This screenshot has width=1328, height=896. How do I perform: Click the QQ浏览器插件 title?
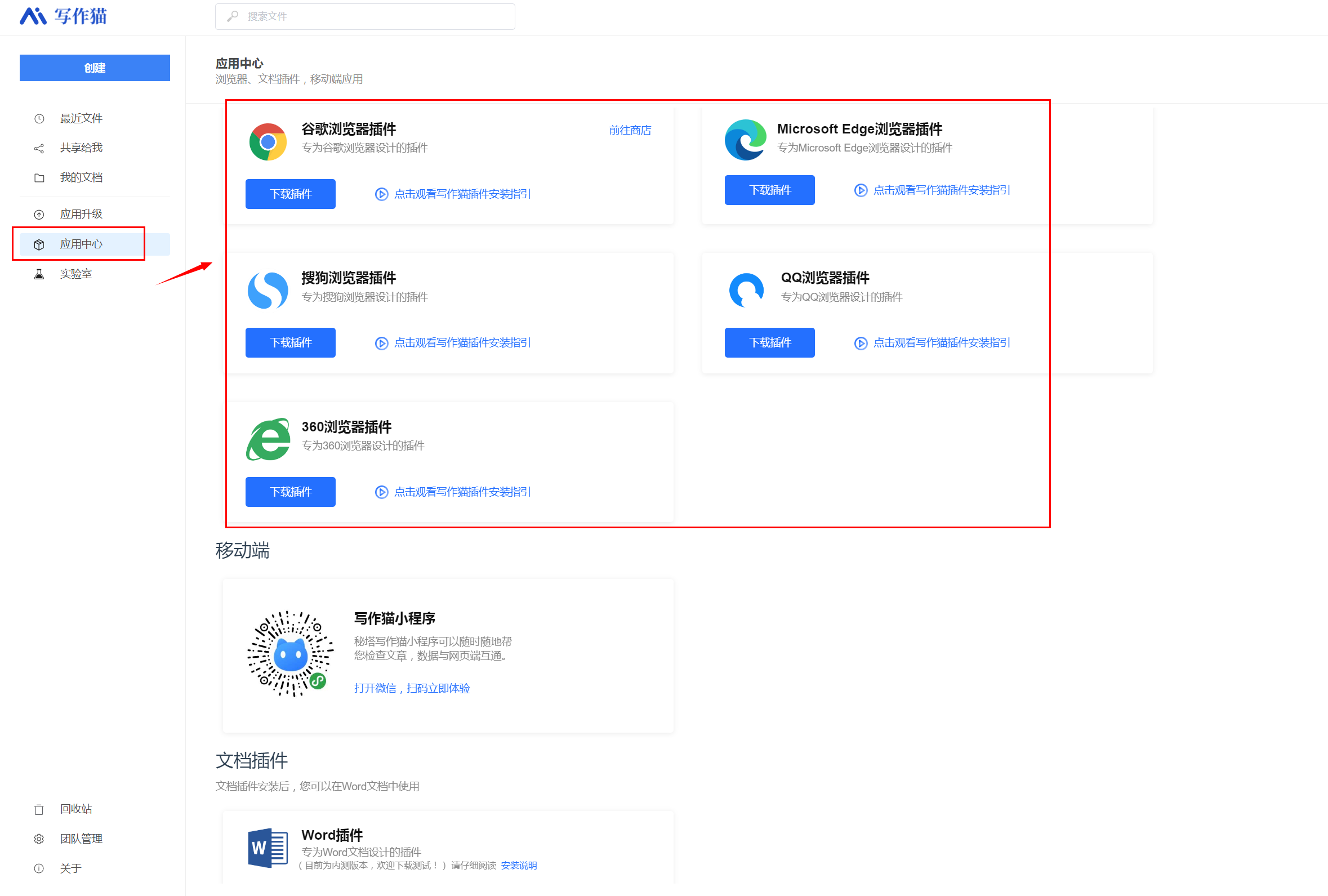click(x=825, y=278)
